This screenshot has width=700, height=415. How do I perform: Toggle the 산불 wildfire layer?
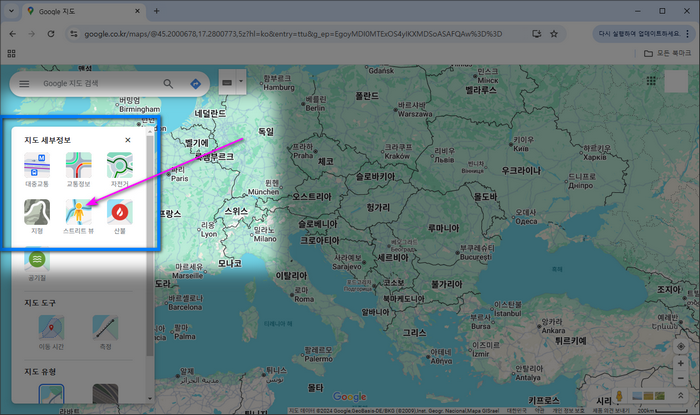[120, 217]
